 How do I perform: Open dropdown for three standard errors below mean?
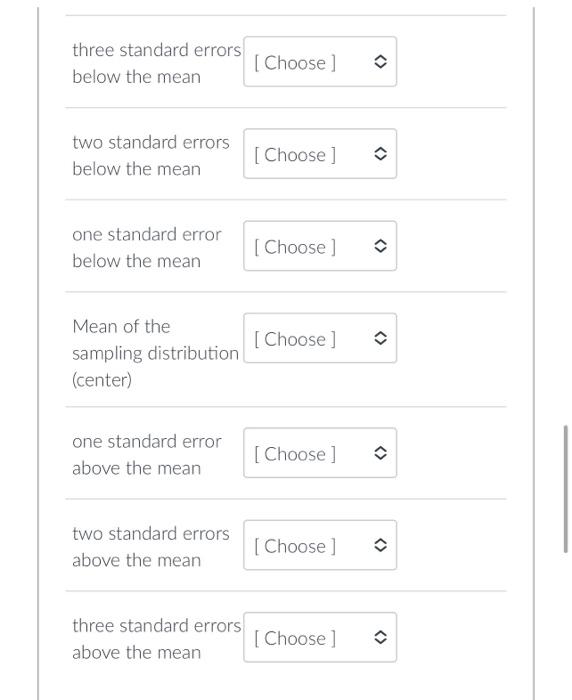pos(320,62)
